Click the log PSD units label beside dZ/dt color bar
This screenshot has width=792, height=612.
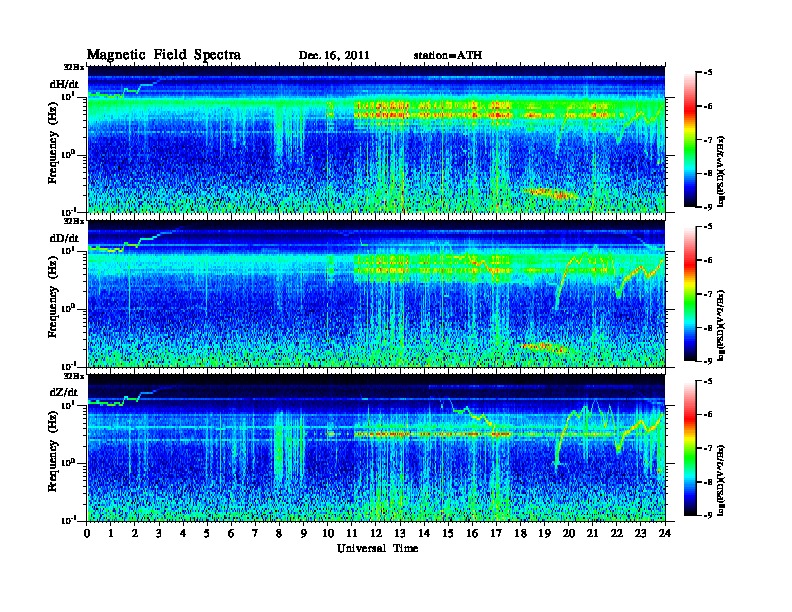pos(721,480)
